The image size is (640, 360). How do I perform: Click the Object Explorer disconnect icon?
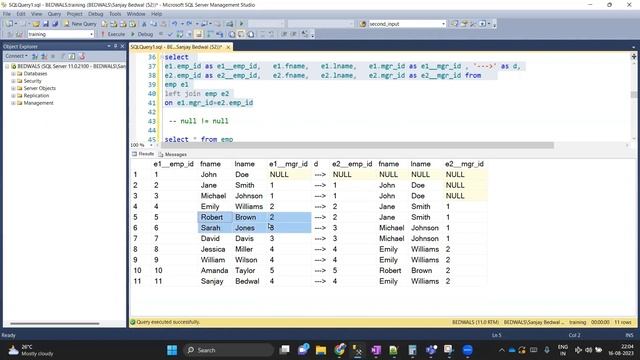44,56
